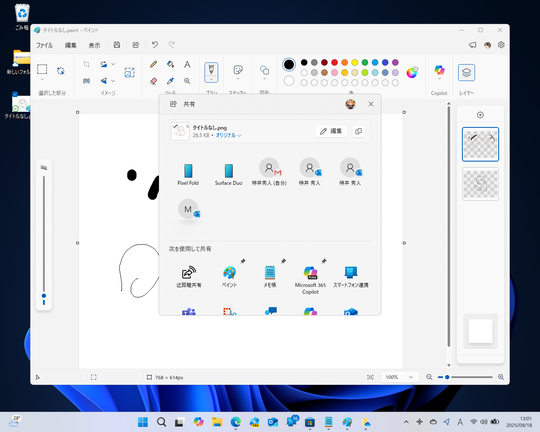Select the Fill bucket tool
This screenshot has height=432, width=540.
(170, 64)
